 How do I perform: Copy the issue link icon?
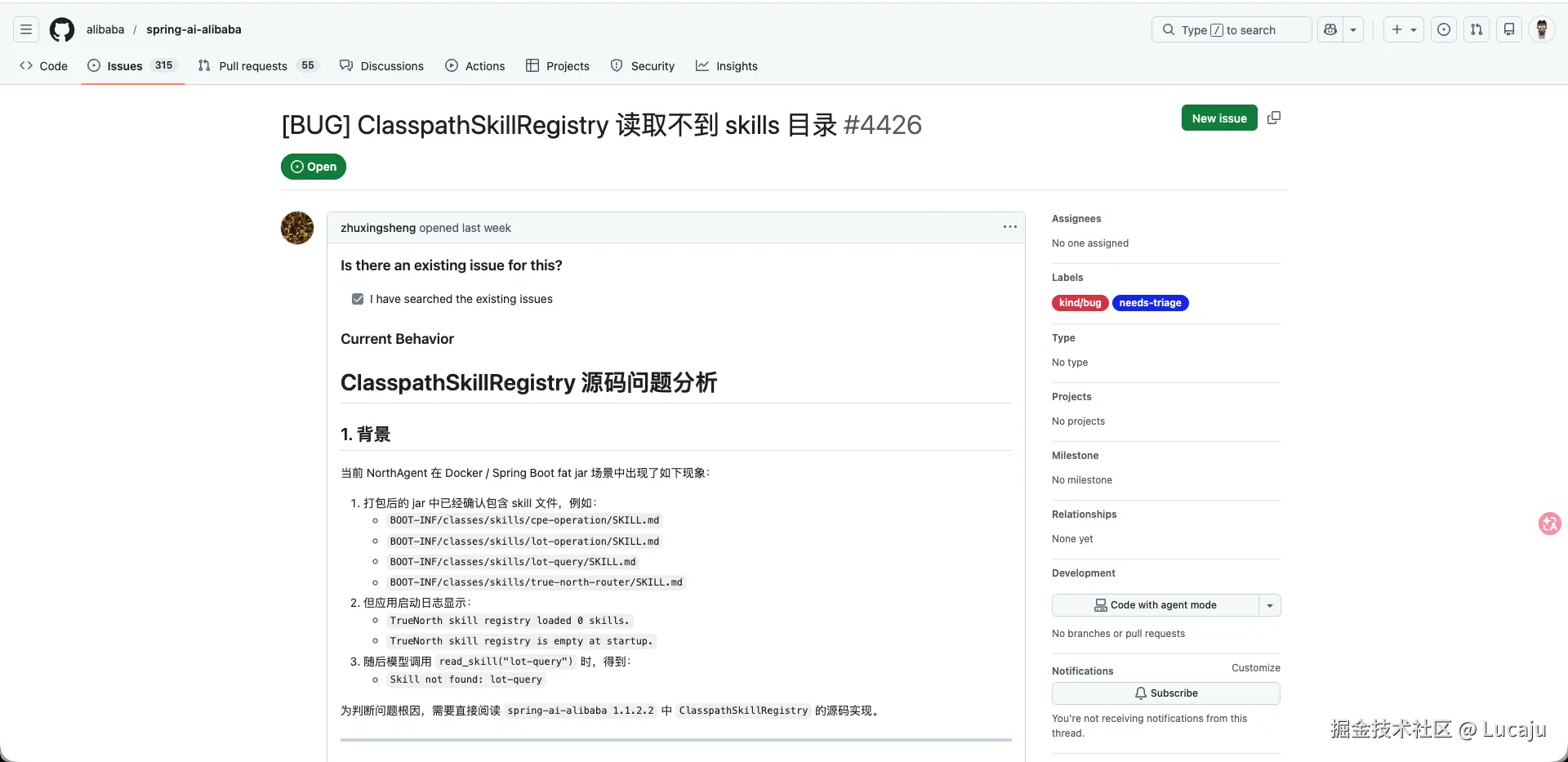(1274, 118)
